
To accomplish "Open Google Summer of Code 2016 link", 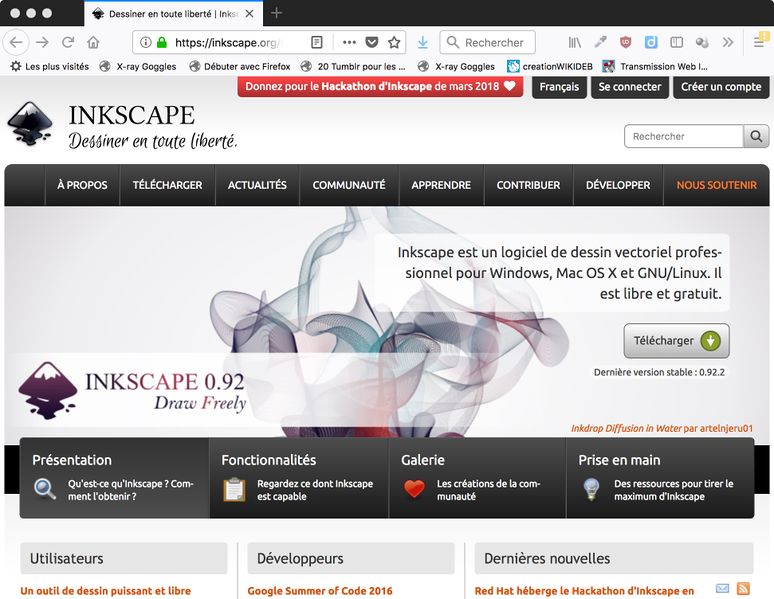I will [x=320, y=591].
